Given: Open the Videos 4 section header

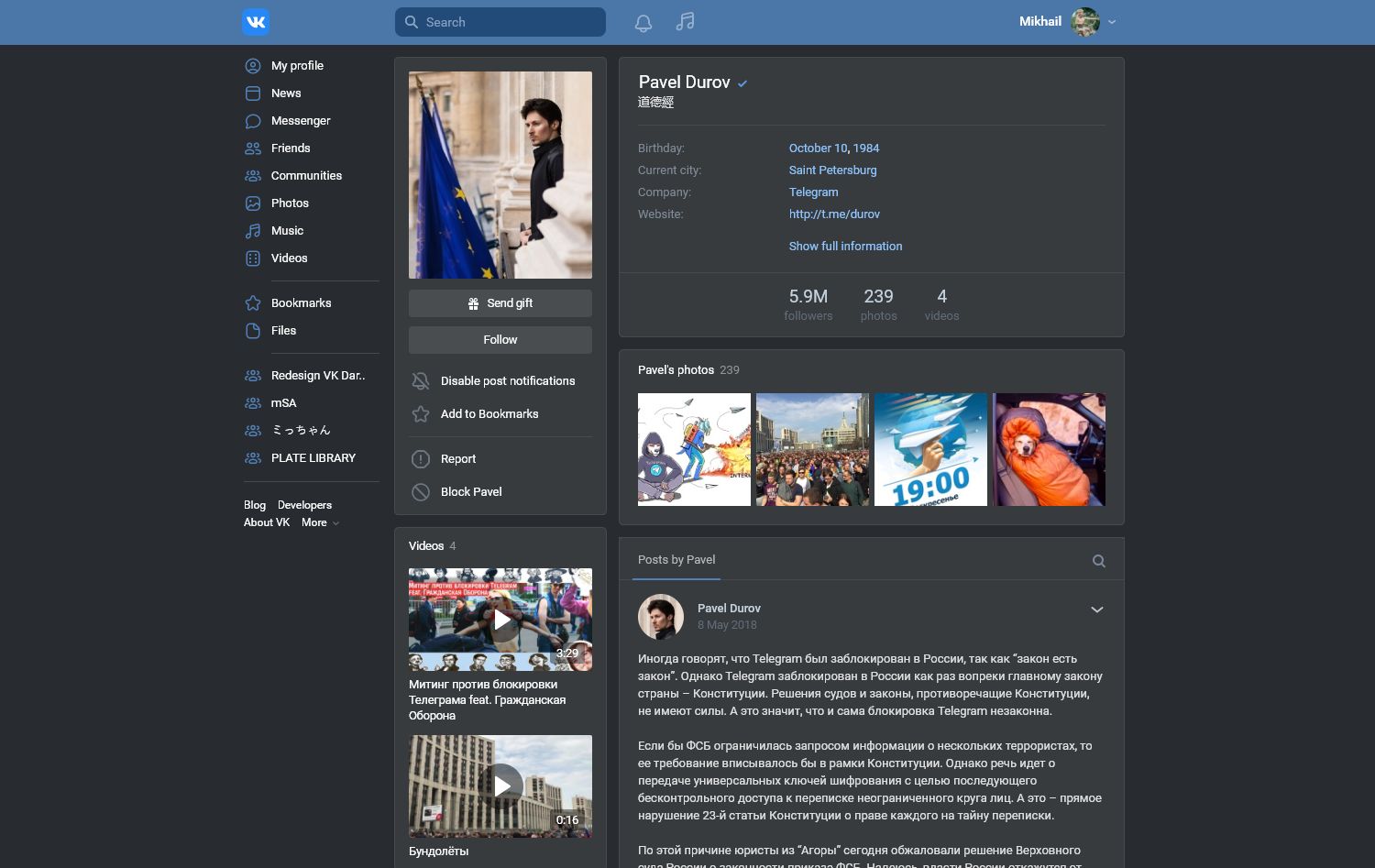Looking at the screenshot, I should click(x=433, y=546).
